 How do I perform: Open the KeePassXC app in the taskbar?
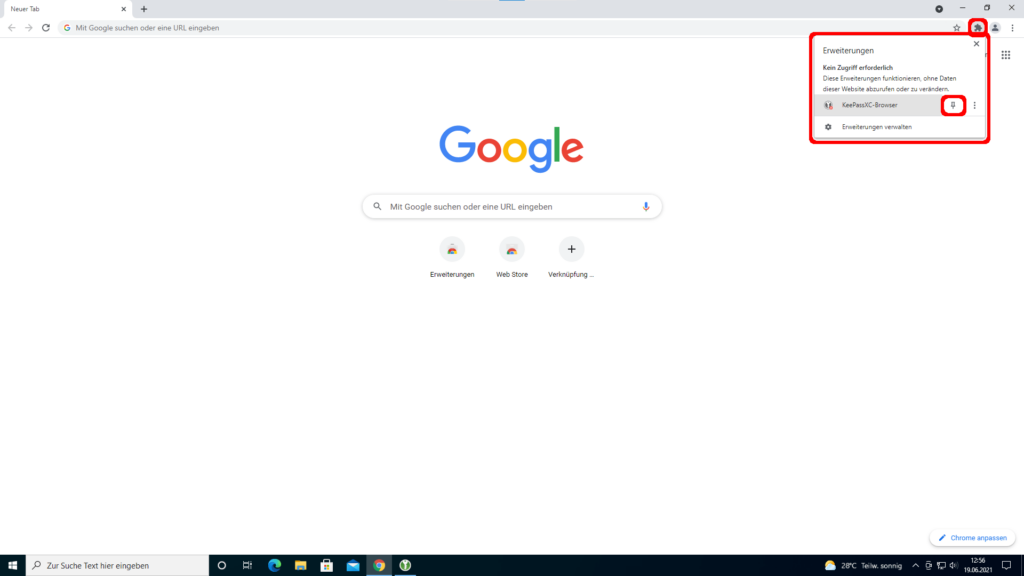click(x=405, y=566)
